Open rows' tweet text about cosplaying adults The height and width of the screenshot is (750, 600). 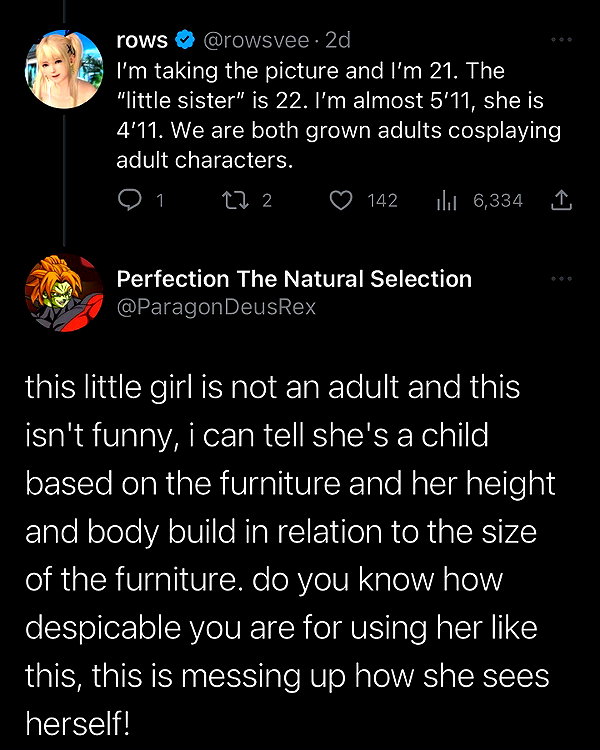(x=338, y=115)
